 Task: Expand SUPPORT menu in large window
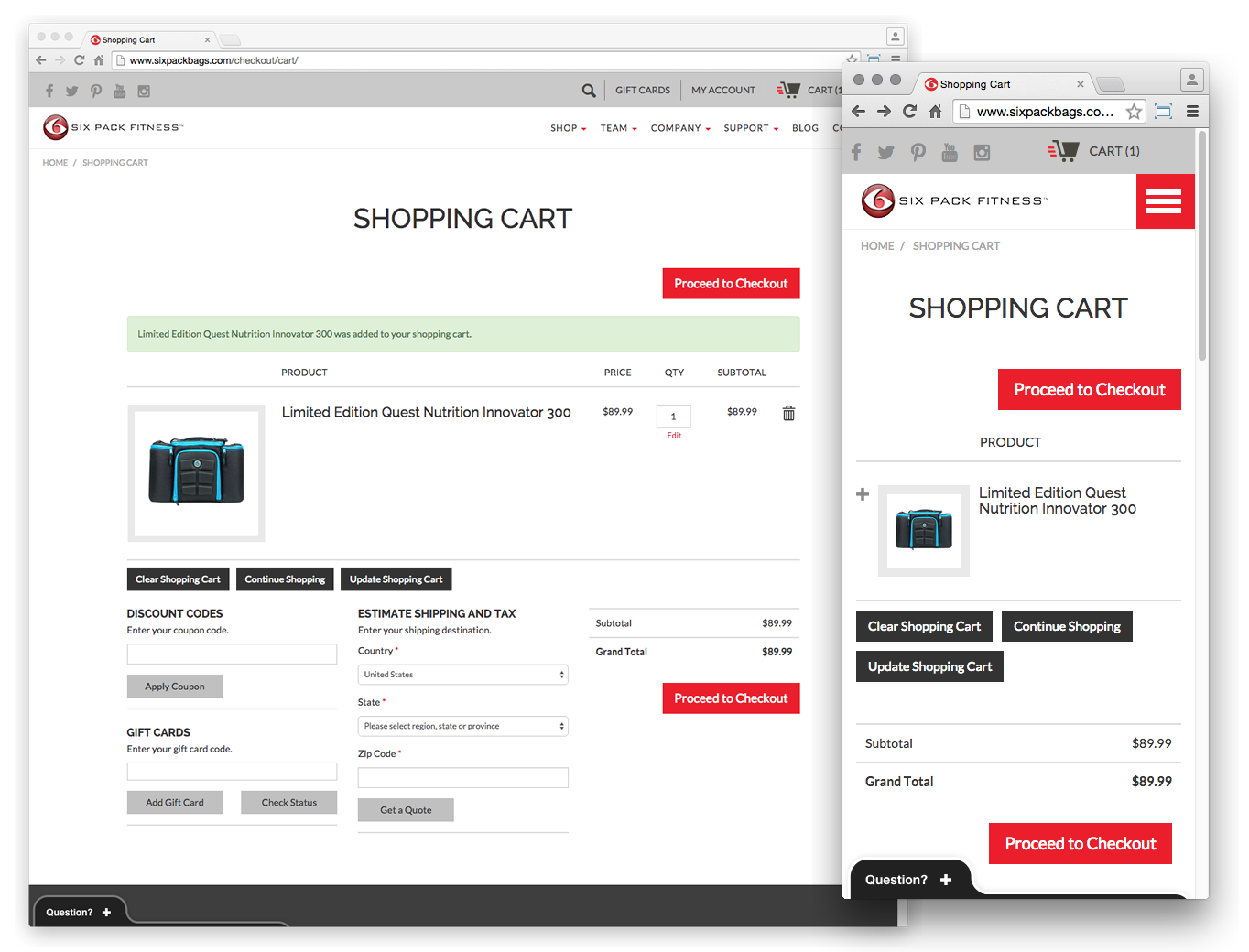751,128
